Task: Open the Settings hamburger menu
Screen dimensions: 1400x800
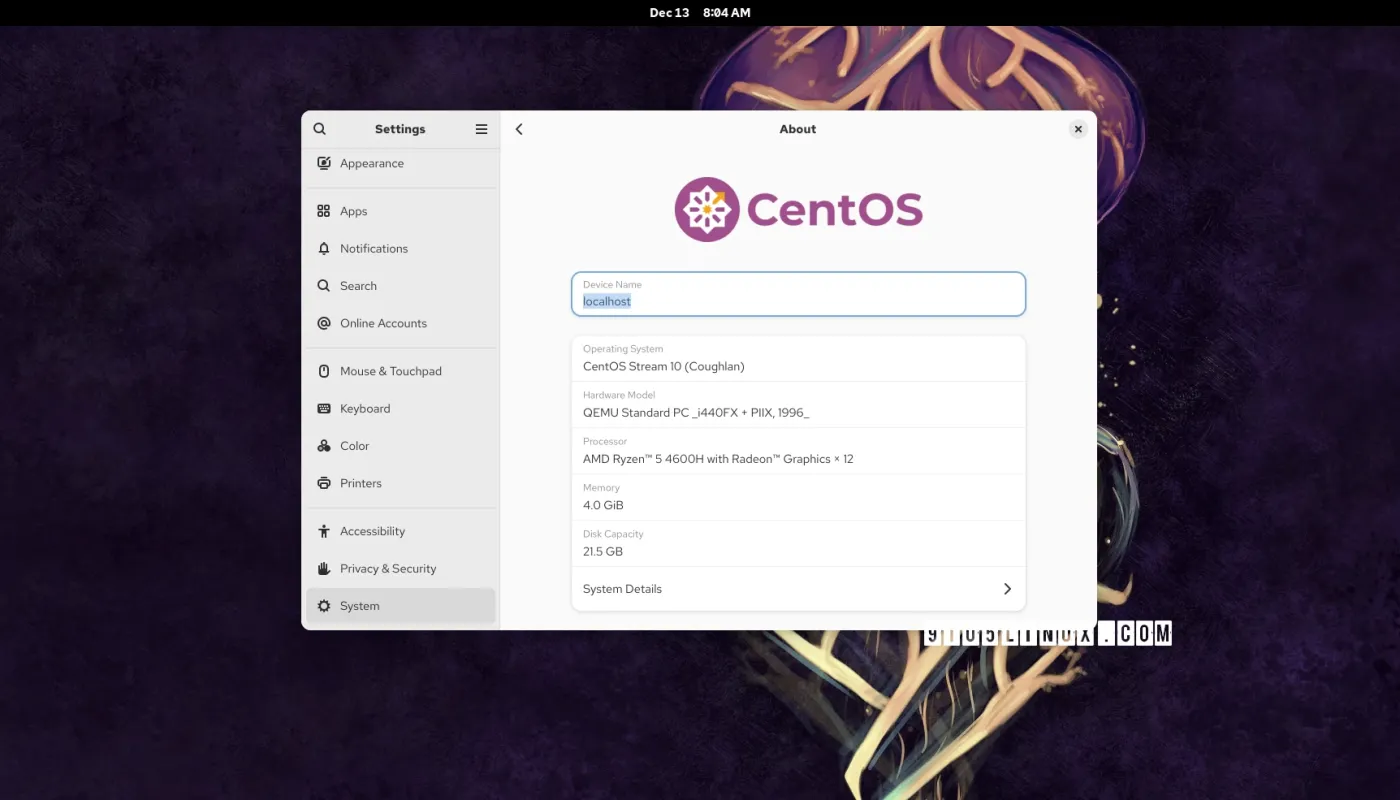Action: tap(481, 129)
